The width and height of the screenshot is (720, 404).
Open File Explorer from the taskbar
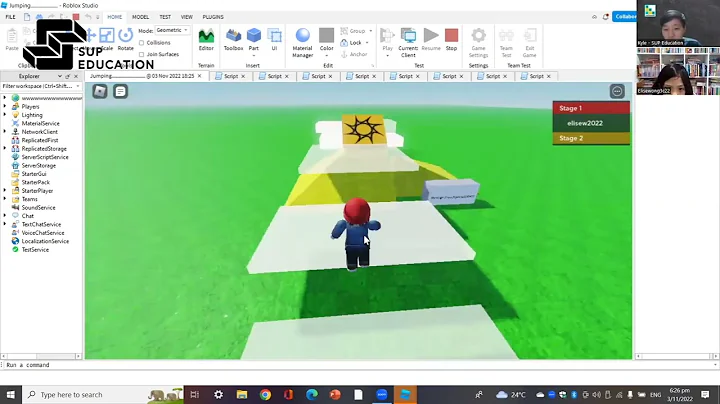(242, 395)
